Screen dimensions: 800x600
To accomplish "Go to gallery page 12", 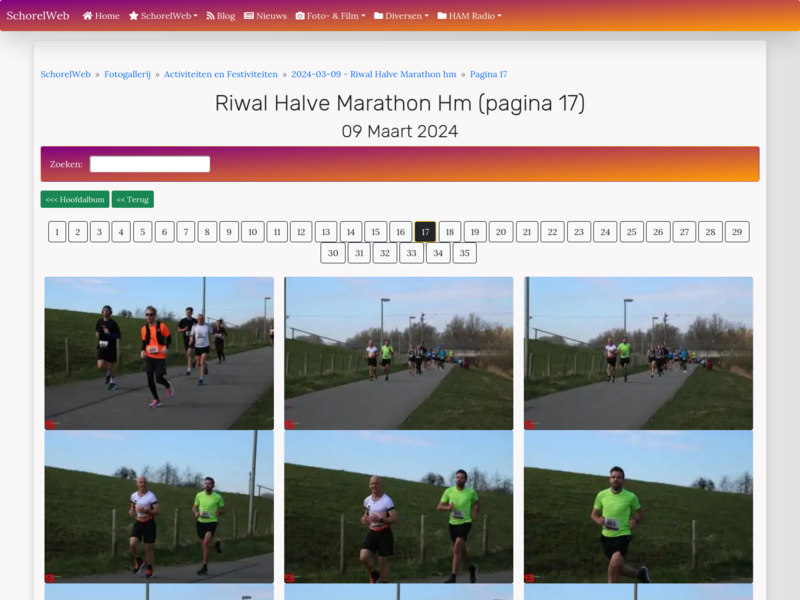I will (301, 232).
